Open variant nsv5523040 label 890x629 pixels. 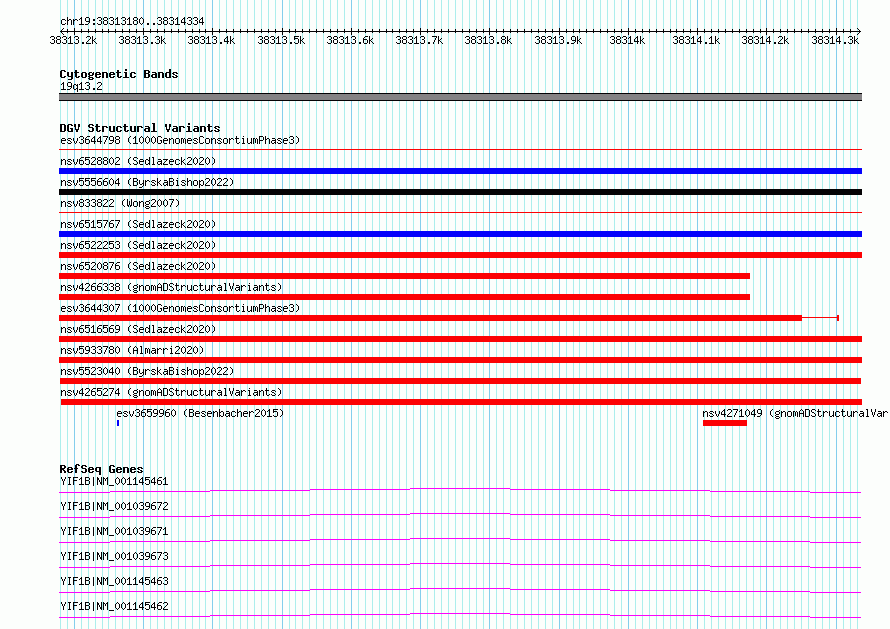point(147,371)
